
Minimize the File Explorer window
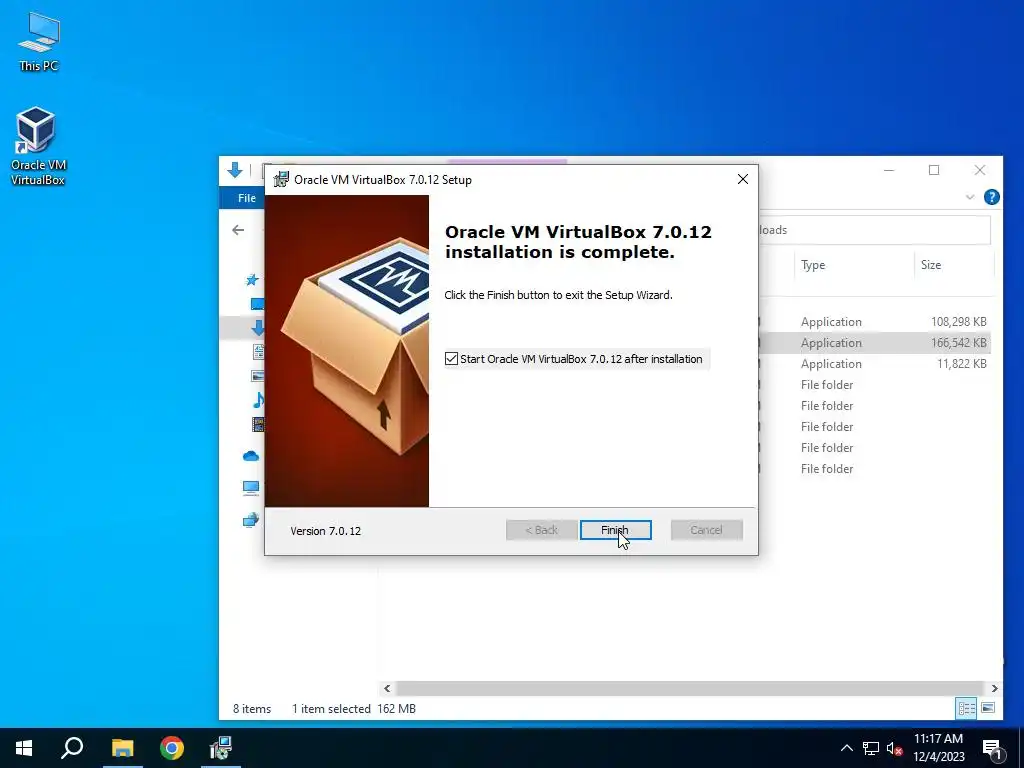click(889, 170)
